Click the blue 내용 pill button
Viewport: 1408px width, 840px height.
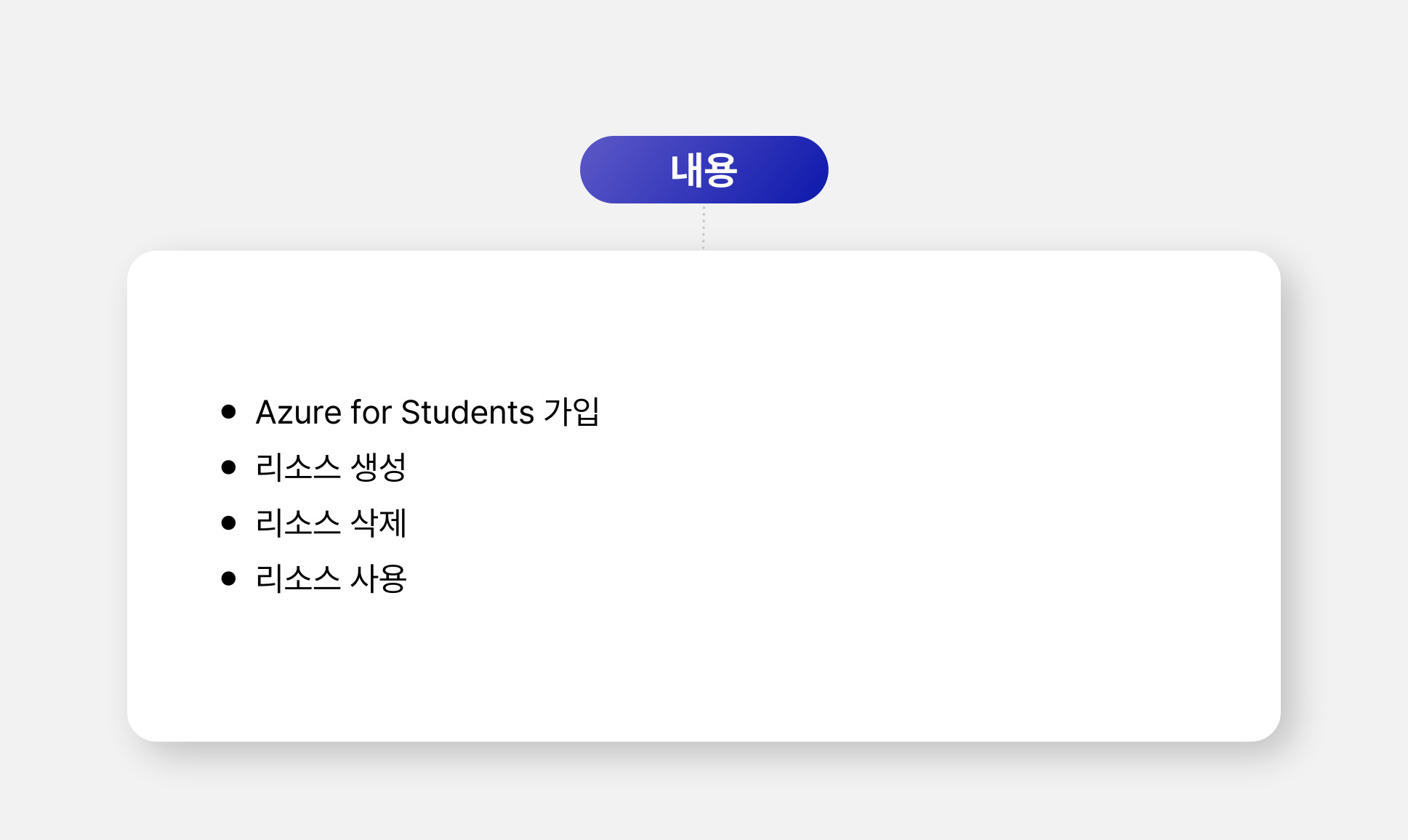pos(704,170)
